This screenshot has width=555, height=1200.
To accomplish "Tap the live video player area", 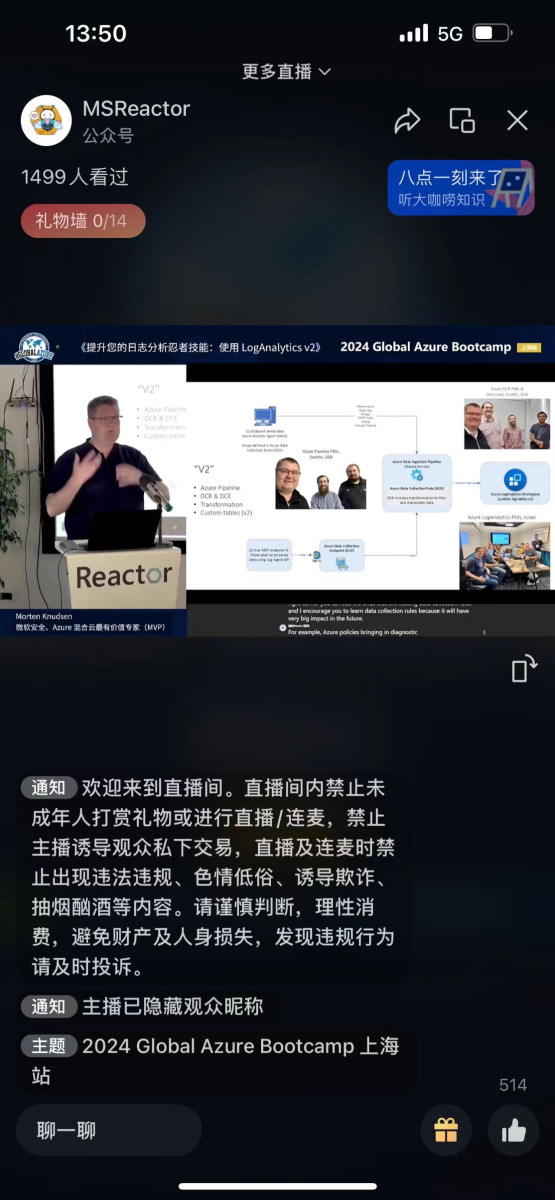I will [x=277, y=481].
